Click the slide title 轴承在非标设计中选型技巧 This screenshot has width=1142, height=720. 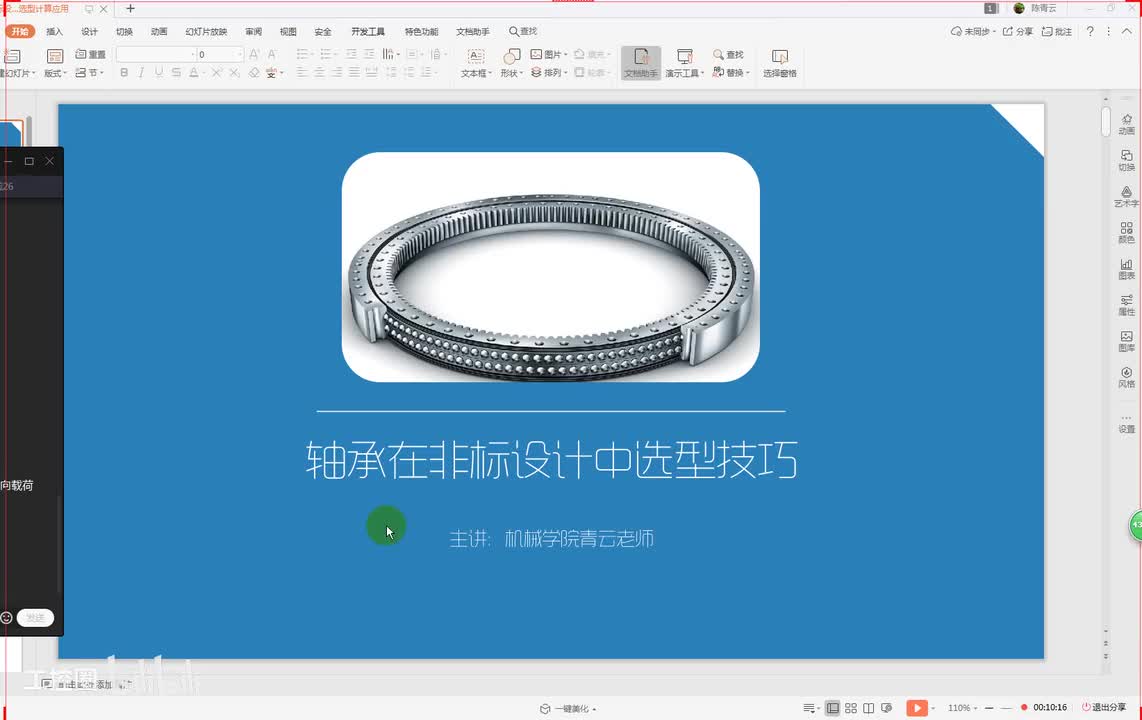(x=551, y=459)
